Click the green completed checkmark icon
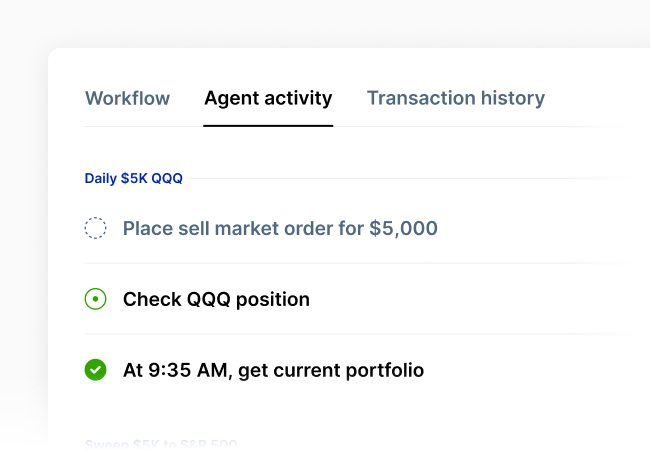Image resolution: width=650 pixels, height=456 pixels. (95, 370)
